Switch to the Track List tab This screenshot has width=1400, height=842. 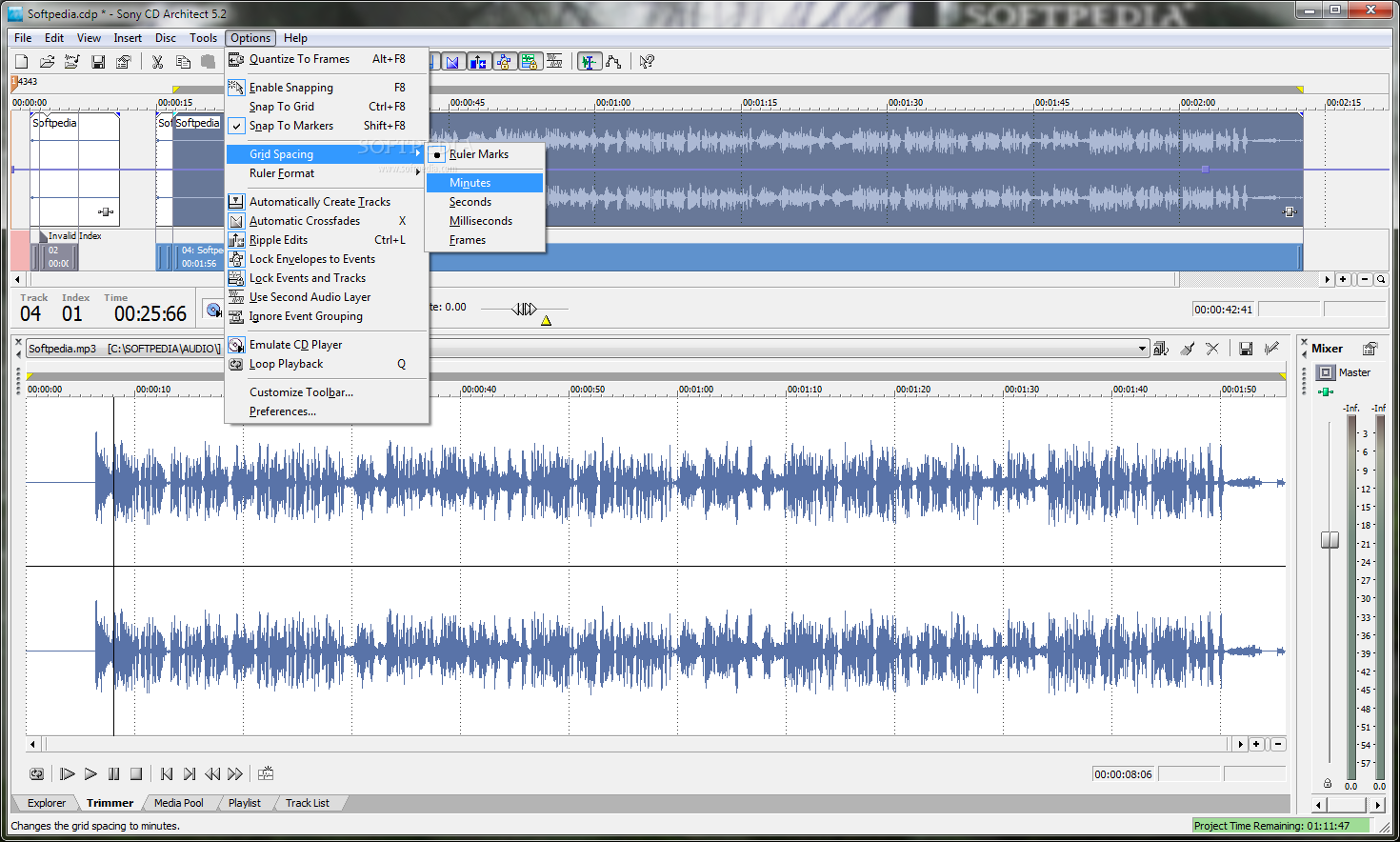308,803
